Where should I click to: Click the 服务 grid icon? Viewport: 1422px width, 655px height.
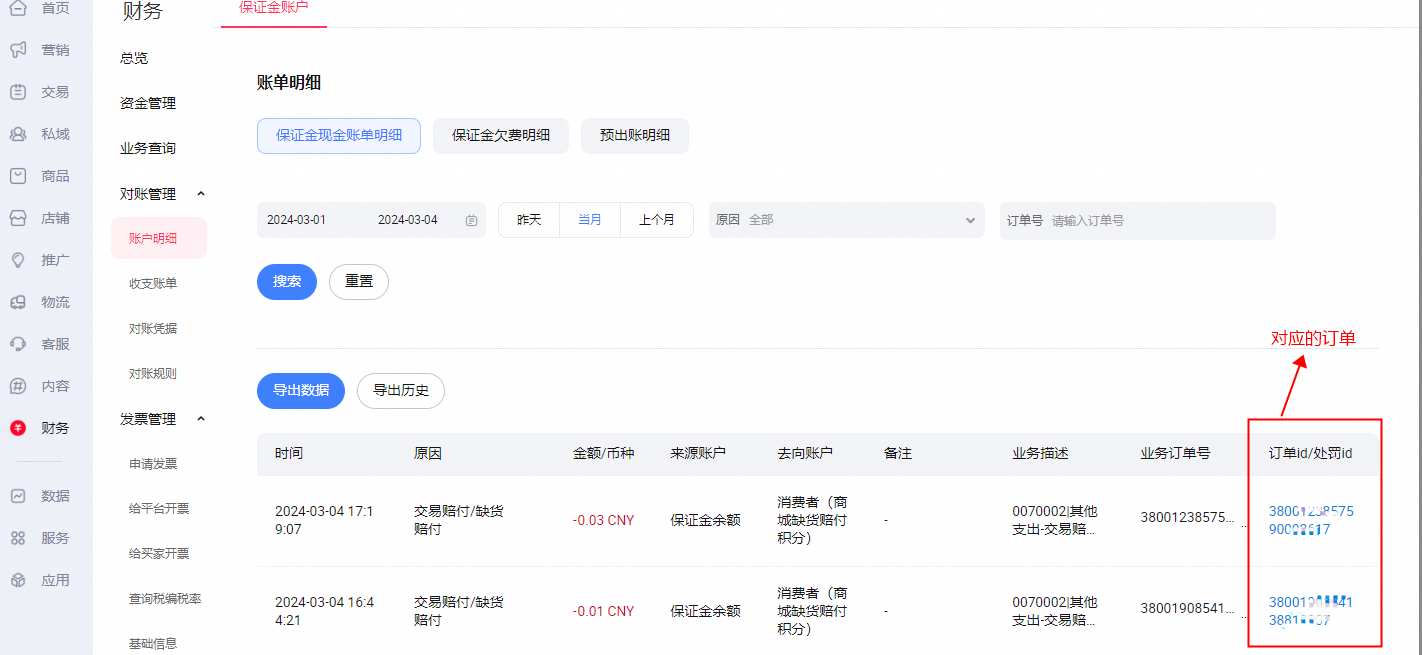18,538
